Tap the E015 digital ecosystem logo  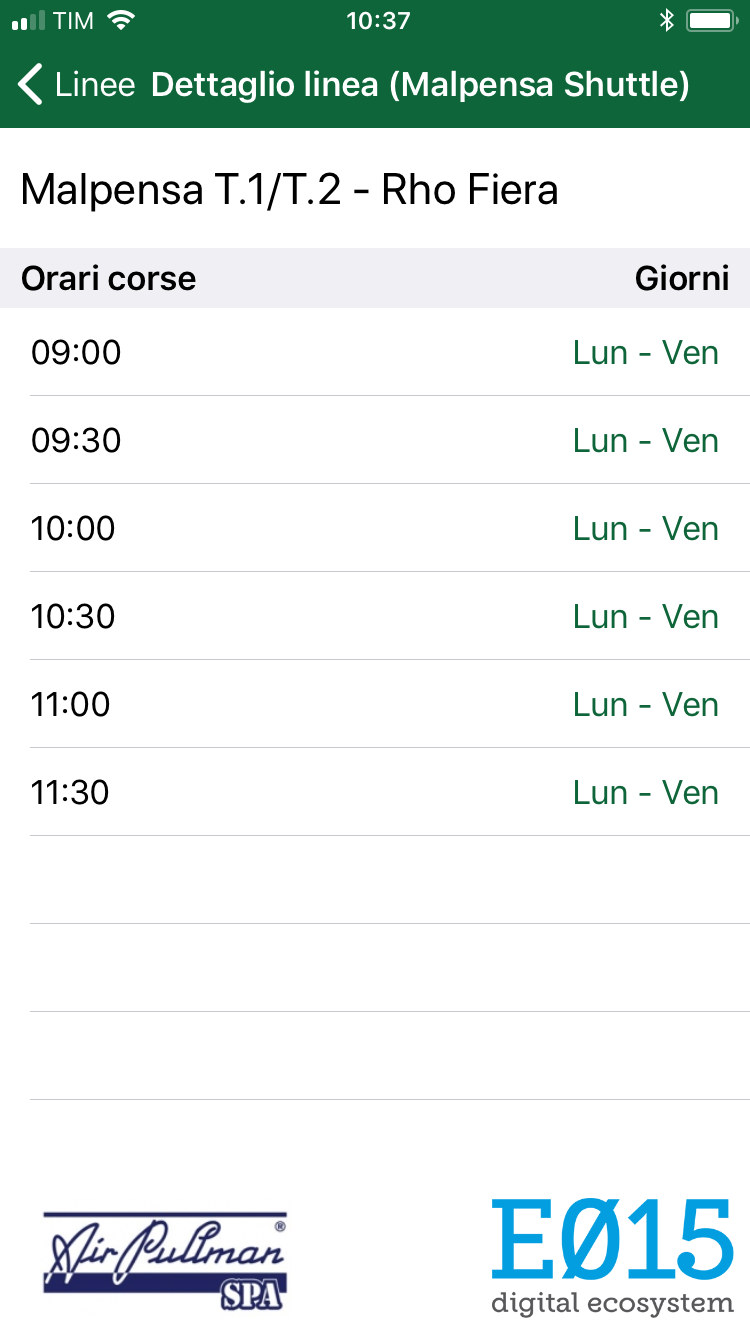tap(612, 1256)
